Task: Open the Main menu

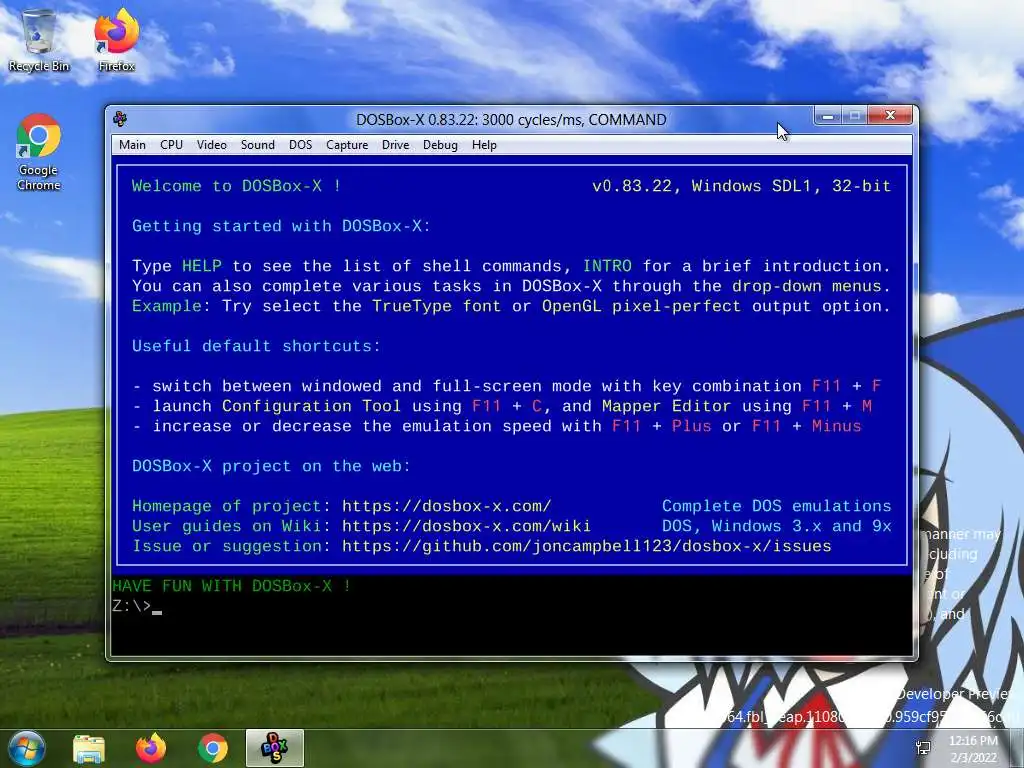Action: (x=133, y=145)
